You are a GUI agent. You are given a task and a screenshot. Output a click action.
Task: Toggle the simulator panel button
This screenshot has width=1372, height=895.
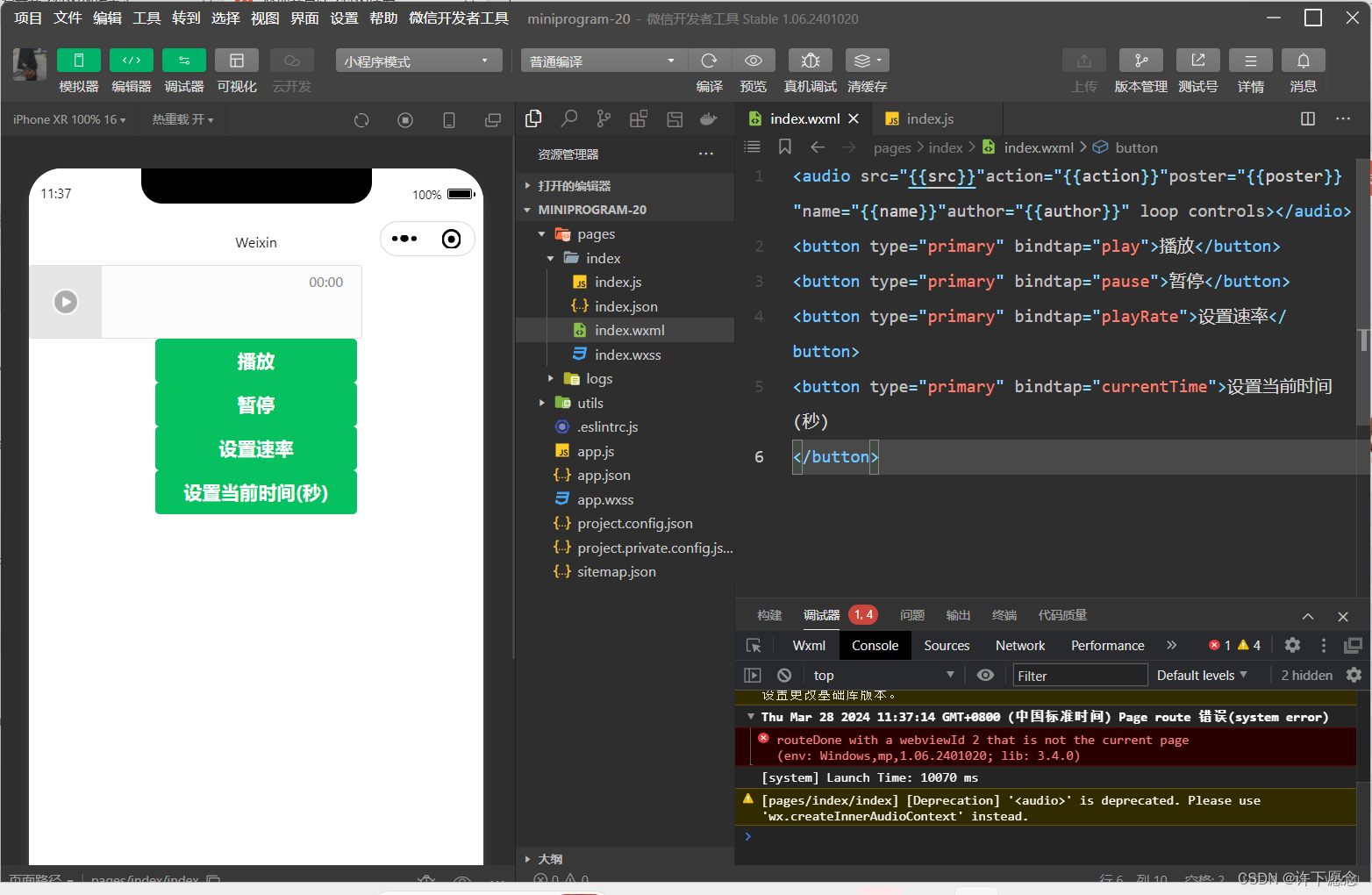[79, 60]
